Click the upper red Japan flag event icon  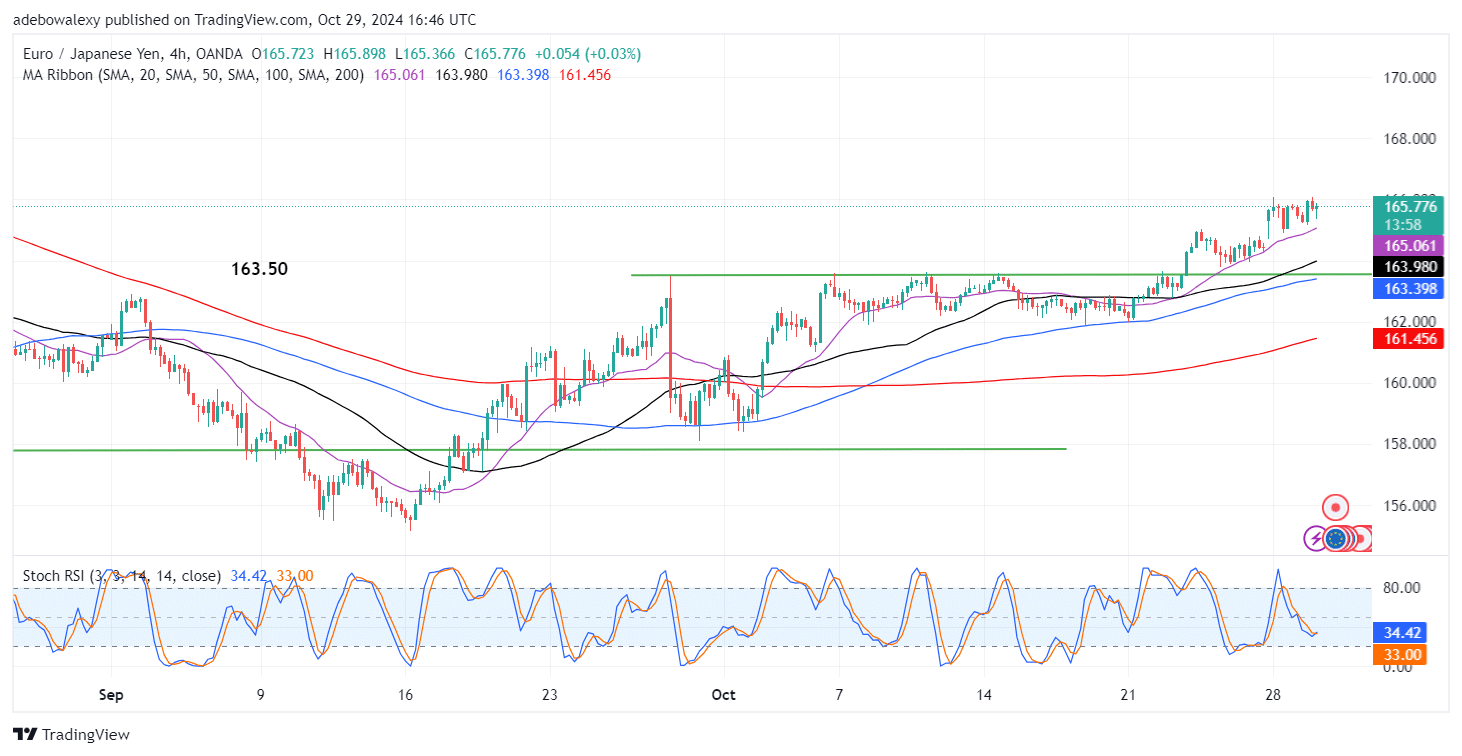point(1336,507)
